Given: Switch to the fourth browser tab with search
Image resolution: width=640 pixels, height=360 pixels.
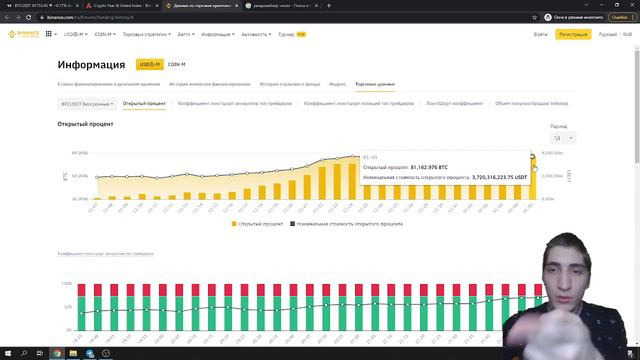Looking at the screenshot, I should coord(281,6).
